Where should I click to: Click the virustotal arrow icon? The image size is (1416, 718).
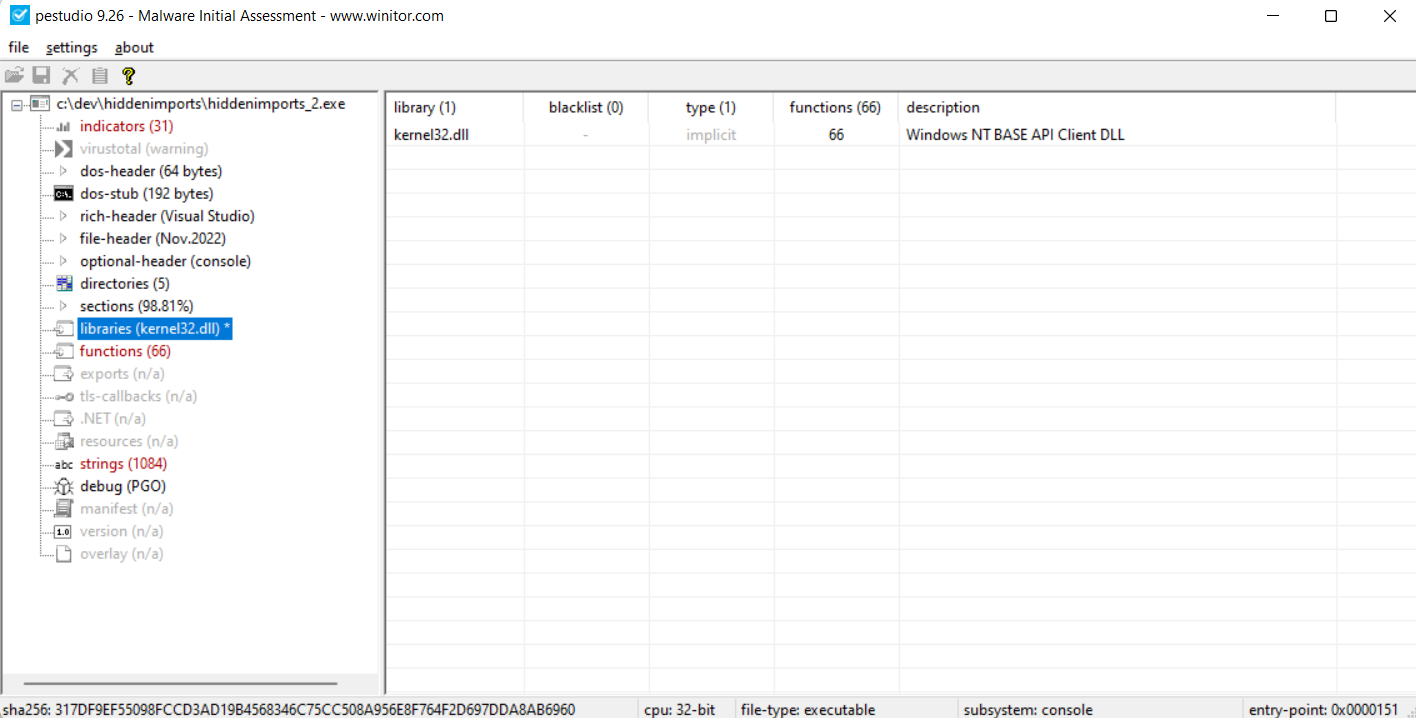[x=63, y=149]
